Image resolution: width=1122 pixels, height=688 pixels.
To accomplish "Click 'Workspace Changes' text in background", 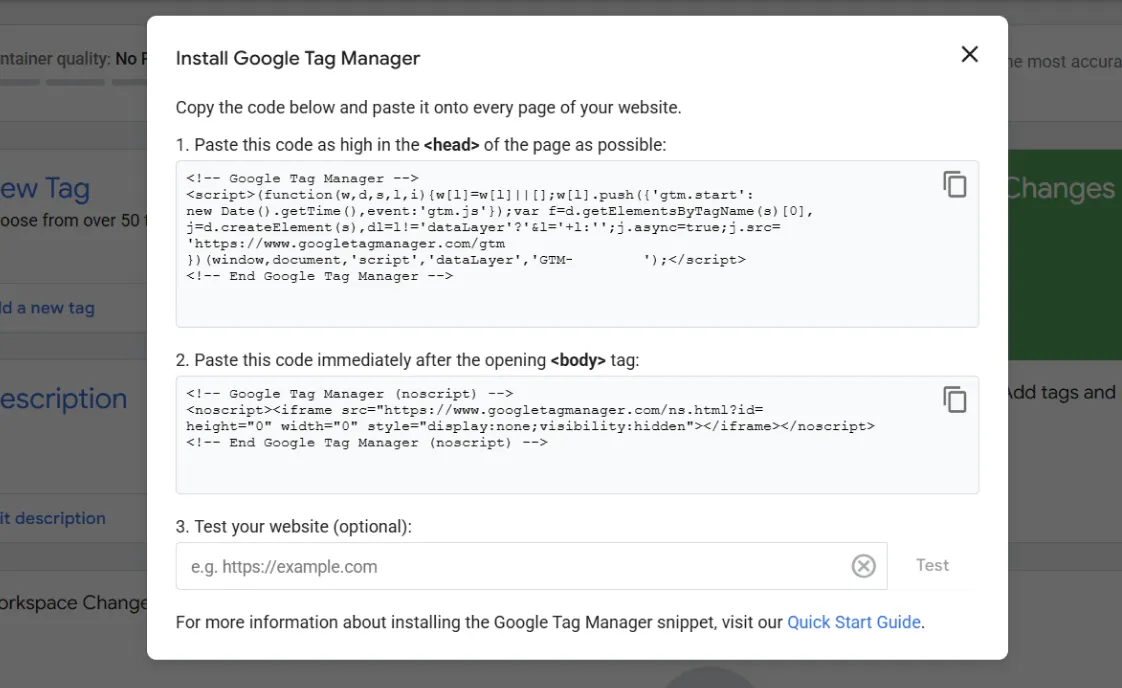I will coord(74,603).
